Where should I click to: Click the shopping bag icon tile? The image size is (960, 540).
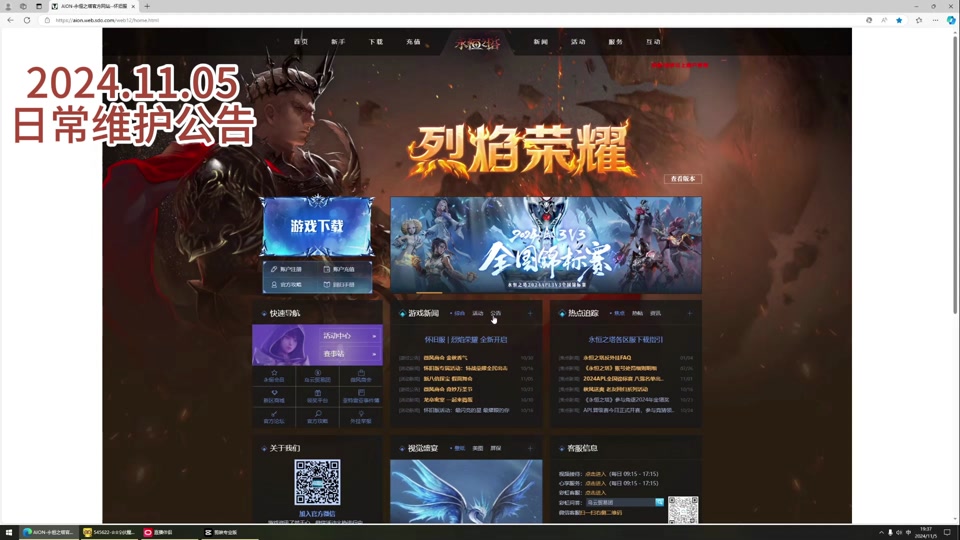(x=361, y=376)
